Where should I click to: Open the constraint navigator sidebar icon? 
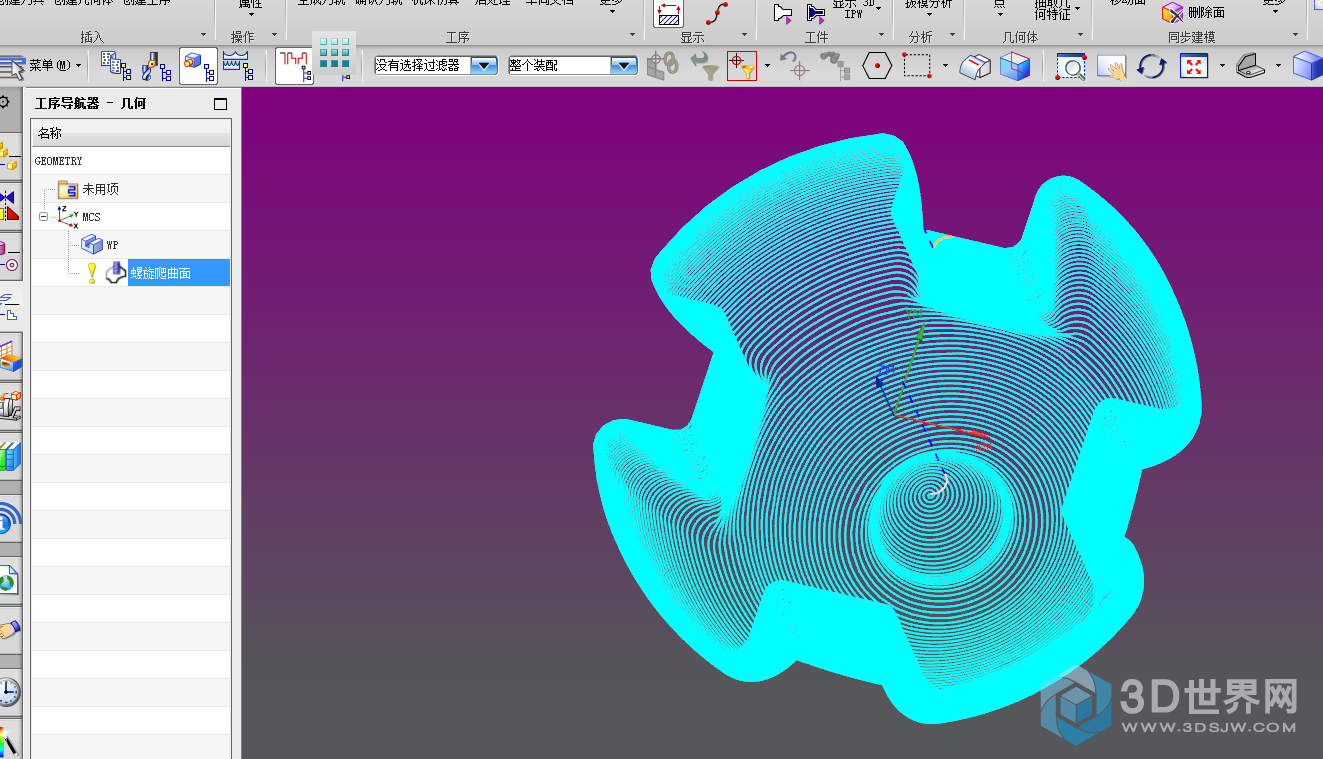pos(8,205)
